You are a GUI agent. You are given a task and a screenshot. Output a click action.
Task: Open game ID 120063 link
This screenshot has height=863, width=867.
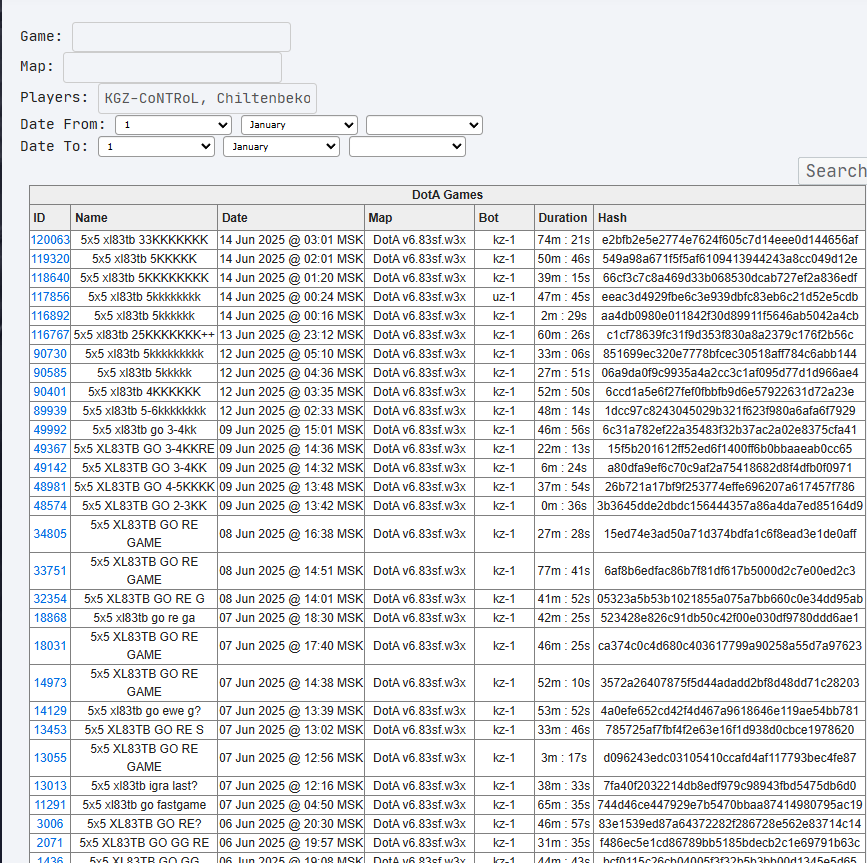point(50,240)
